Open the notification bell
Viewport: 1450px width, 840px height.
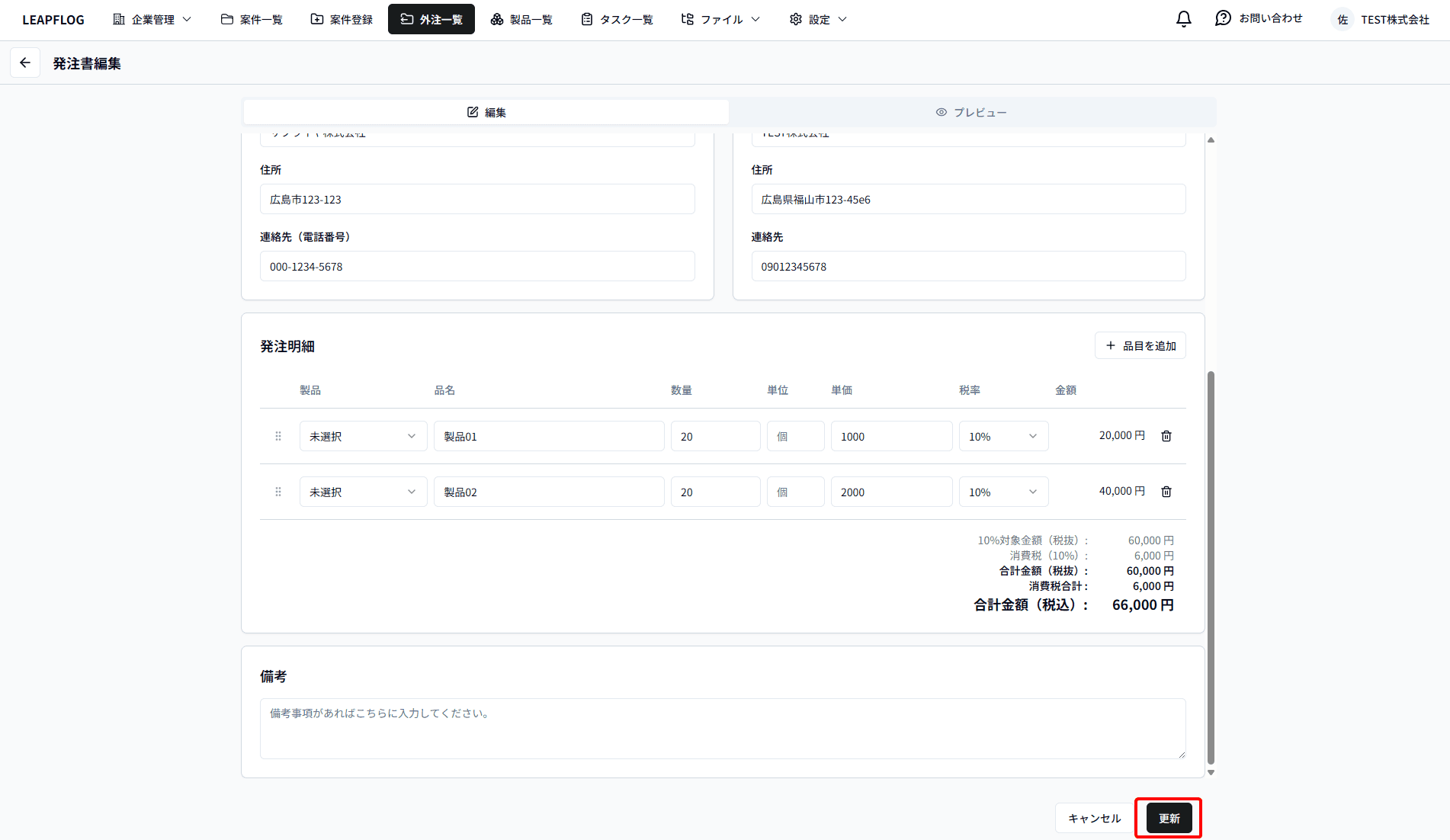[x=1183, y=19]
